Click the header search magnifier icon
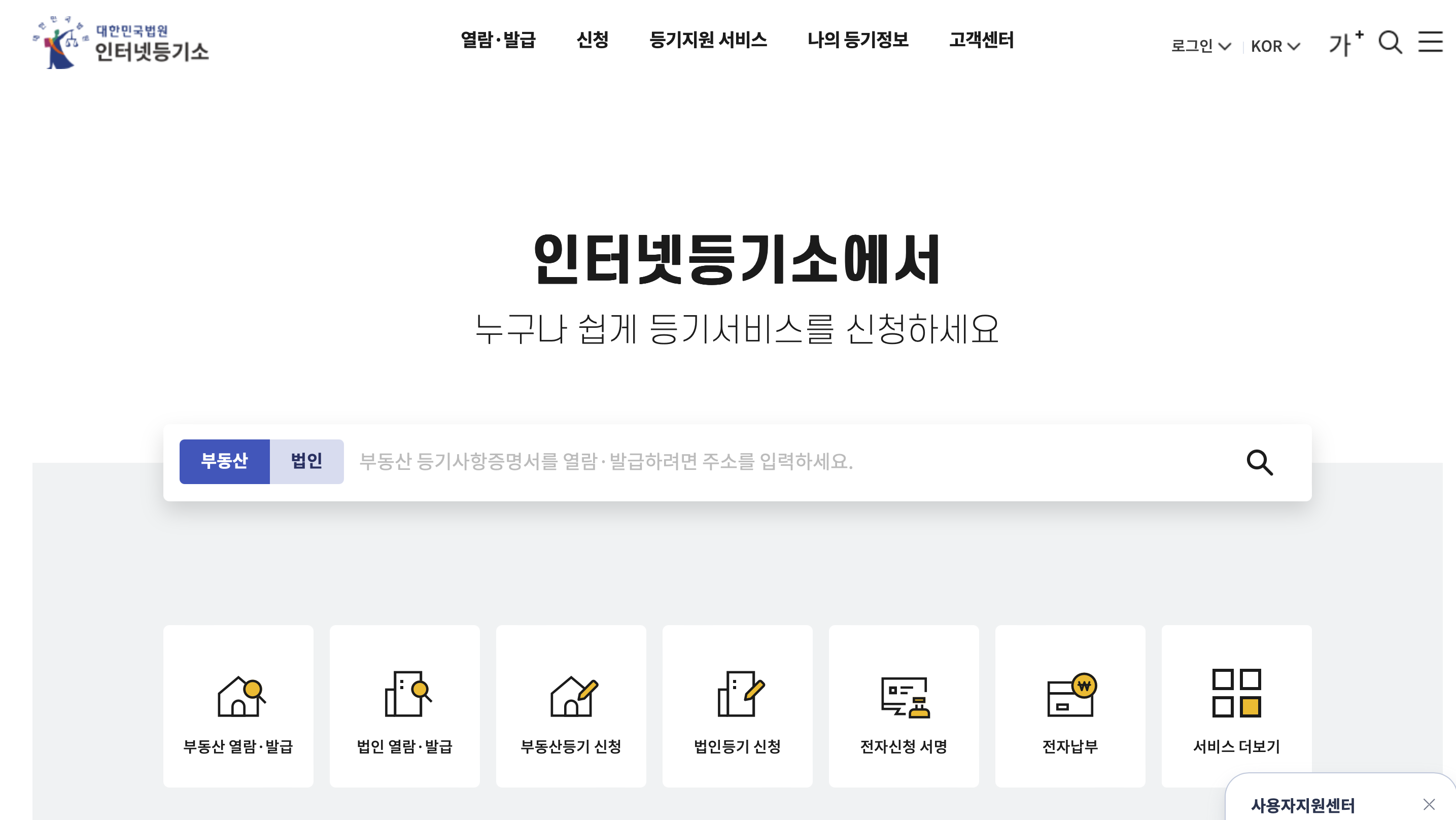The height and width of the screenshot is (820, 1456). pos(1390,43)
